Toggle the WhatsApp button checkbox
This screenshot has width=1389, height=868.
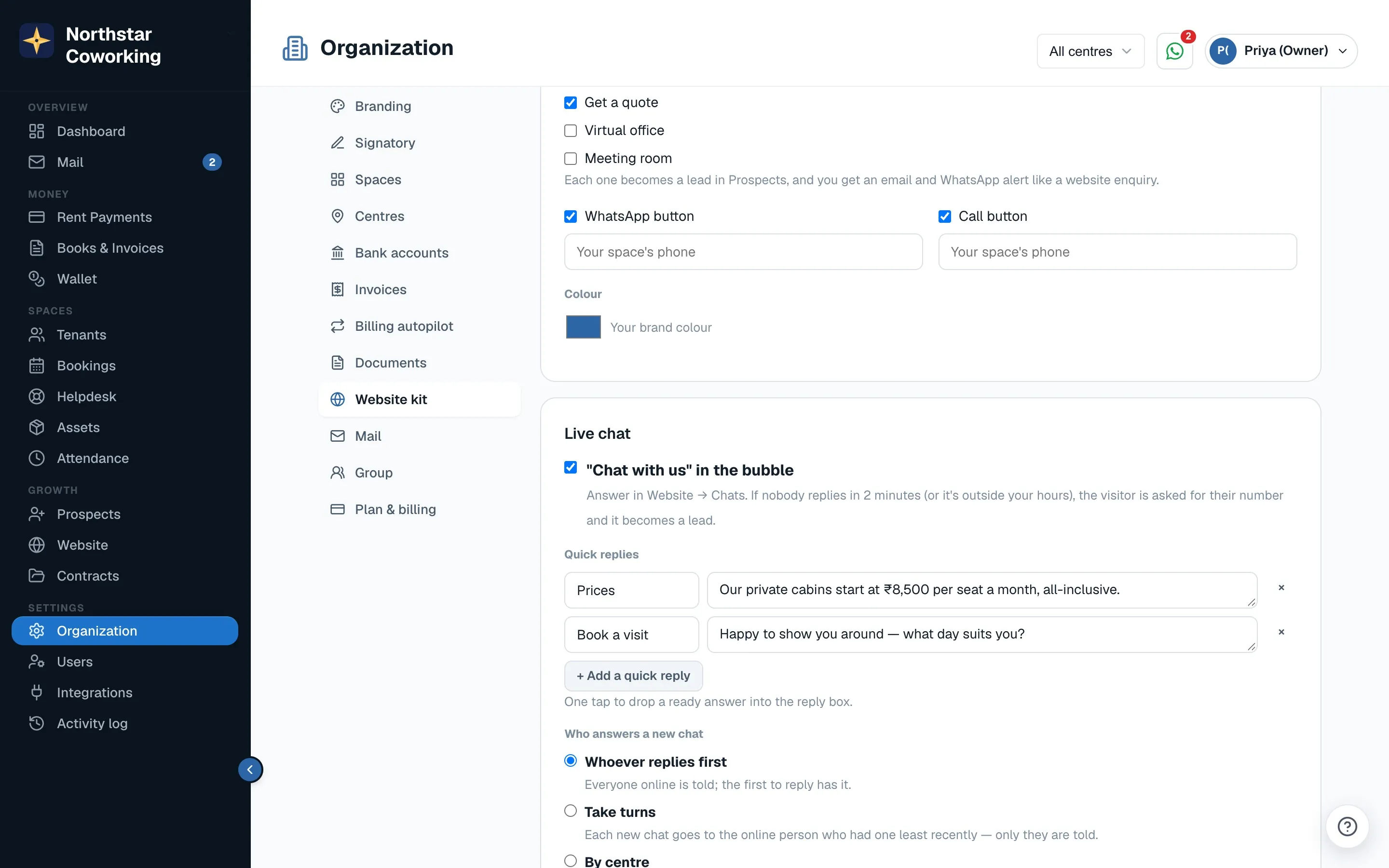tap(571, 217)
